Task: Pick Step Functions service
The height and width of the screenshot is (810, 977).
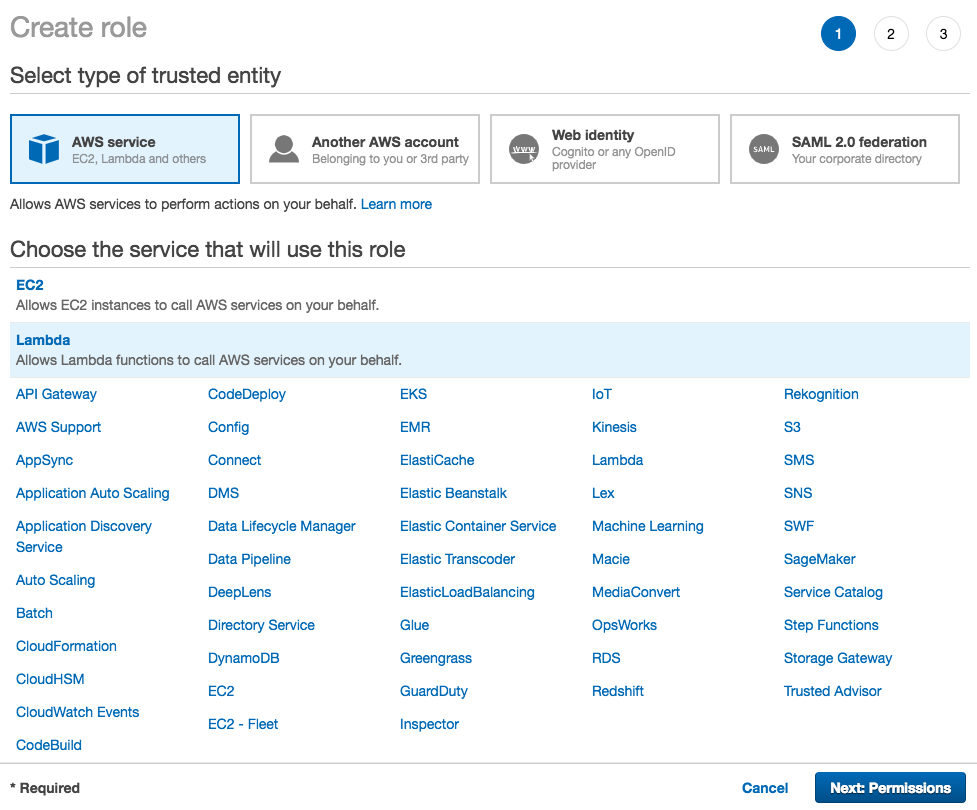Action: tap(831, 626)
